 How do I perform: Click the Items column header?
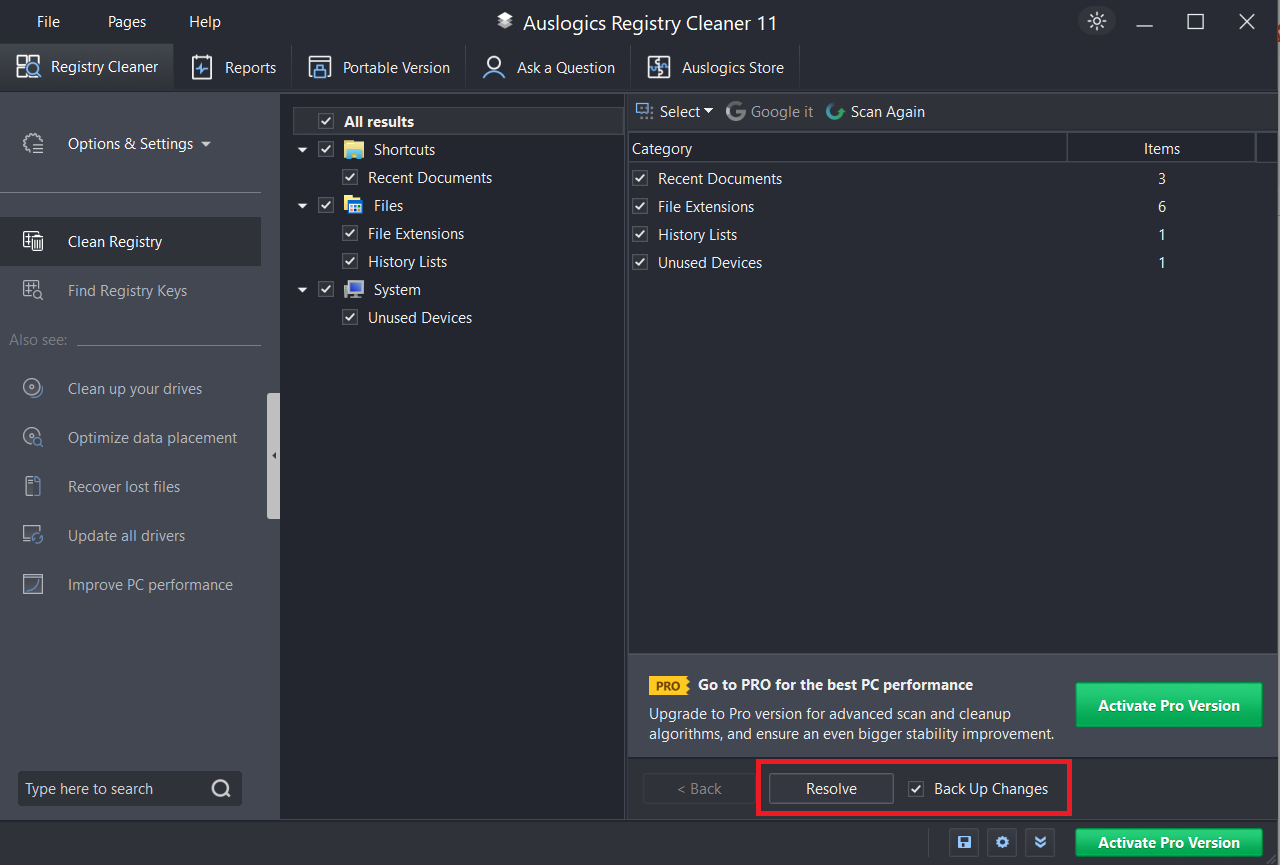pyautogui.click(x=1161, y=148)
